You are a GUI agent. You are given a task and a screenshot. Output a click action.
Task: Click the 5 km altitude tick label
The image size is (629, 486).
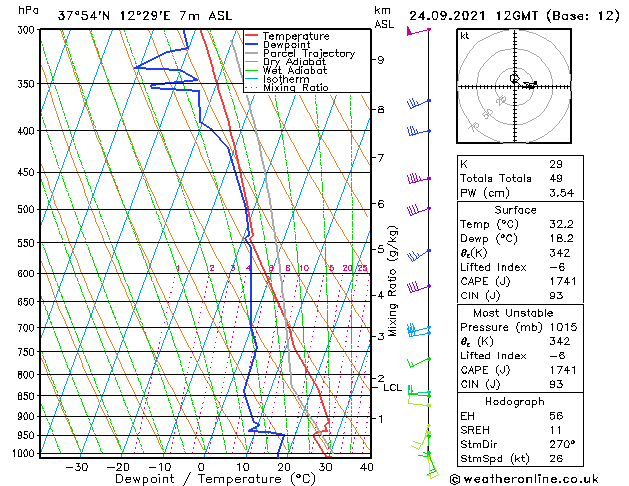(x=381, y=249)
